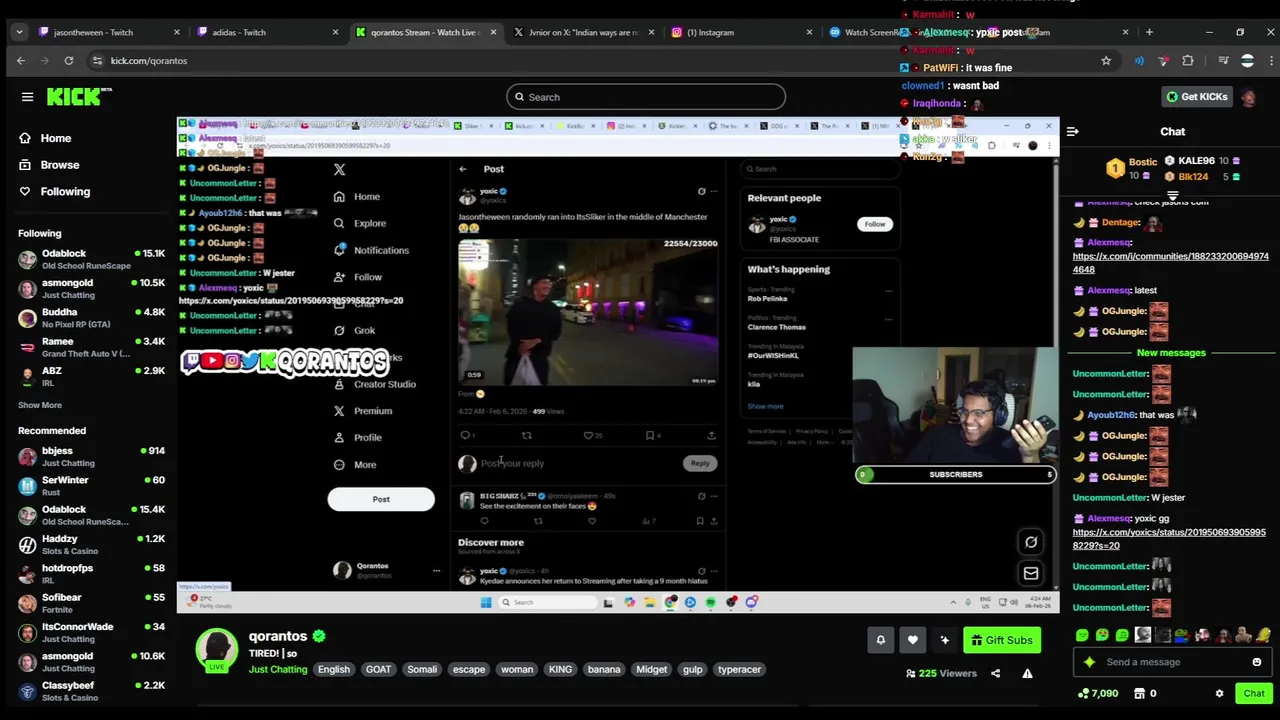
Task: Open the x.com/yoxics status link in chat
Action: (1169, 539)
